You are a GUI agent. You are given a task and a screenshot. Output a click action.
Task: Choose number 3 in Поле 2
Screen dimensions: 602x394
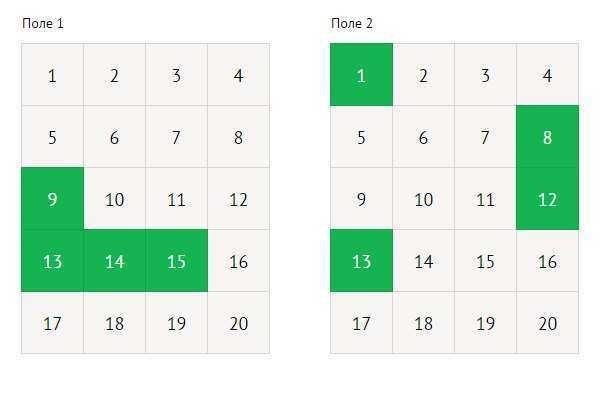pyautogui.click(x=485, y=74)
